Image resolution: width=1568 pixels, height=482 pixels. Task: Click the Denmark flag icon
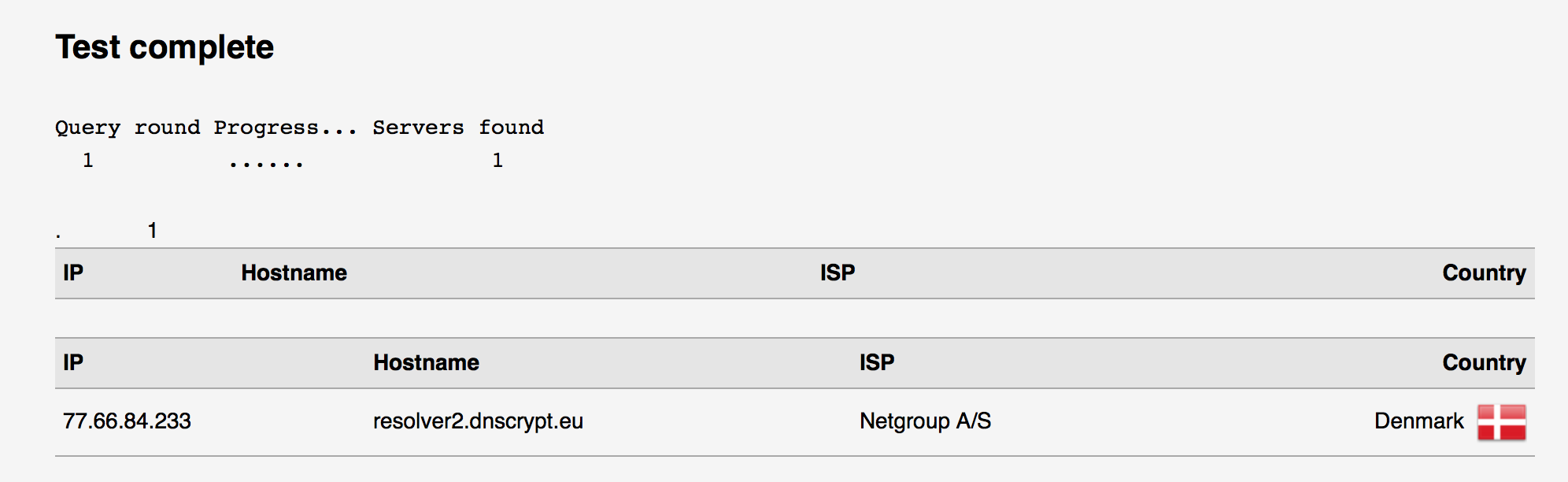[1502, 422]
